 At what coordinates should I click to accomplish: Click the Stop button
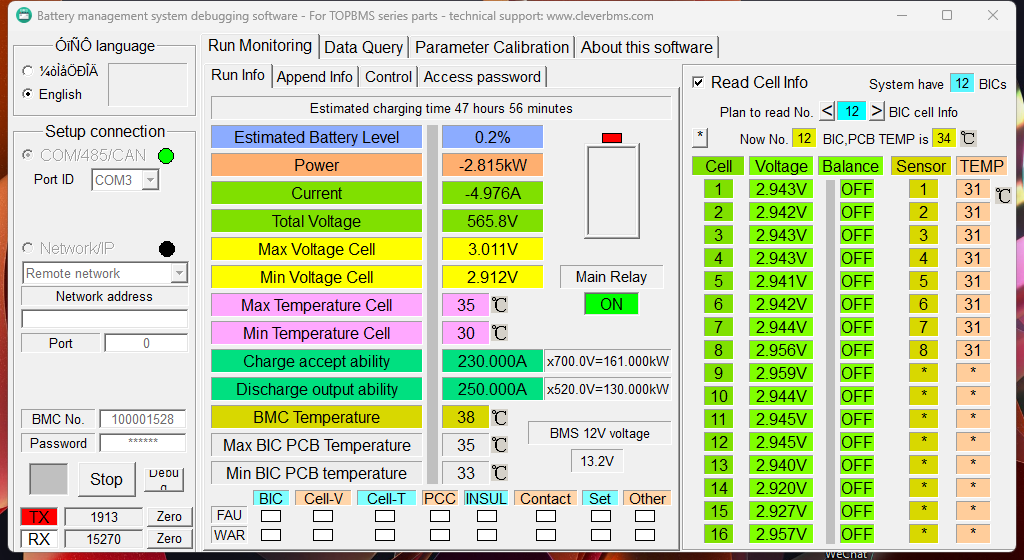106,480
